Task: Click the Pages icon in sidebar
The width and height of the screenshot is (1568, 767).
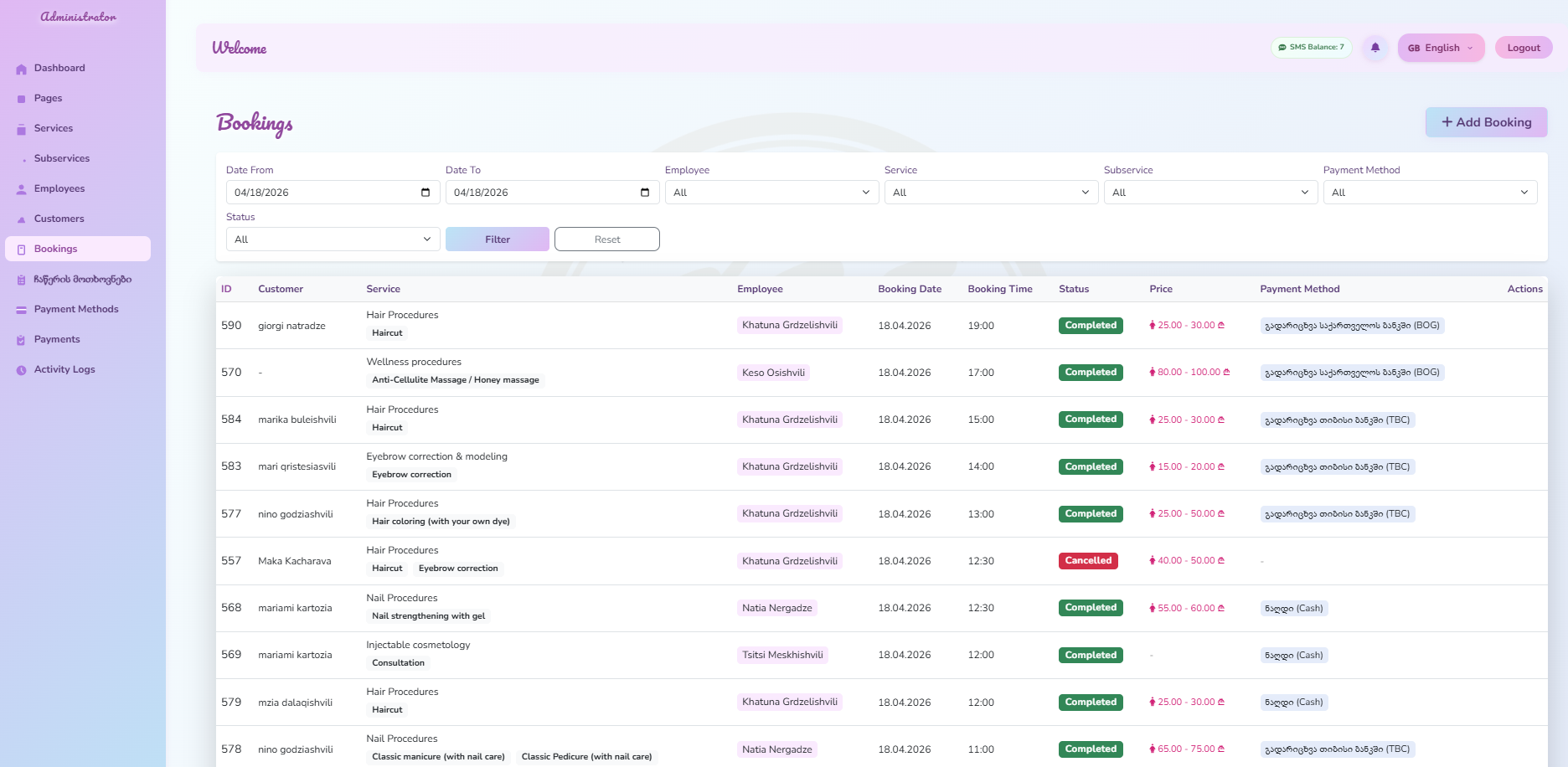Action: pos(21,99)
